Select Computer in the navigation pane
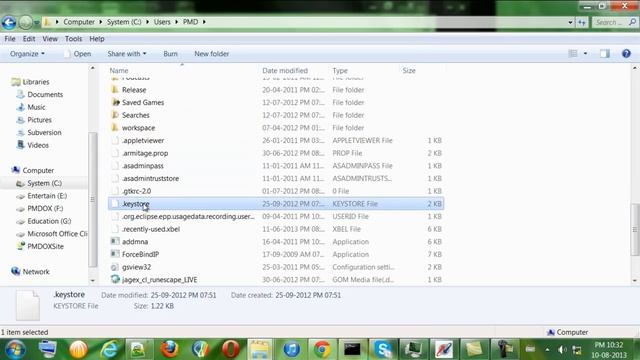Screen dimensions: 640x360 click(33, 170)
